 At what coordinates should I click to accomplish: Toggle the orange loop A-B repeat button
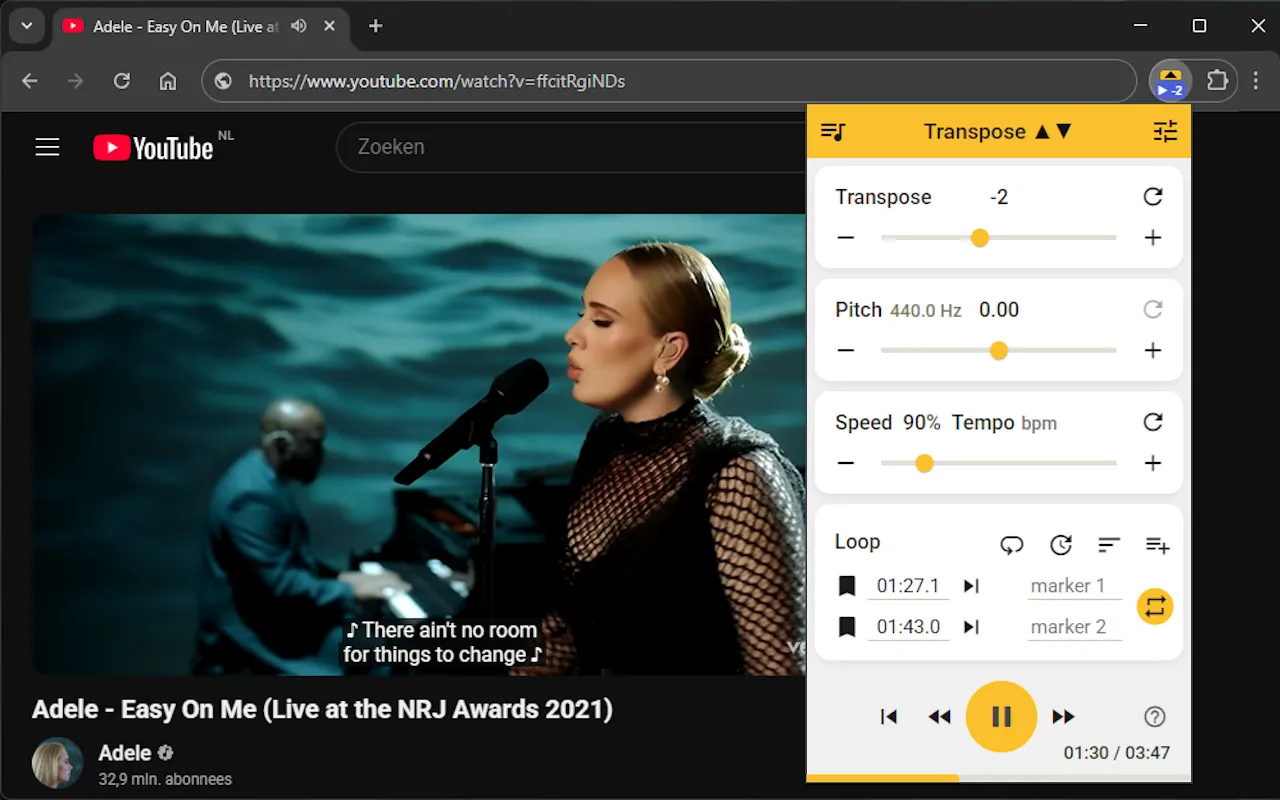pos(1154,606)
